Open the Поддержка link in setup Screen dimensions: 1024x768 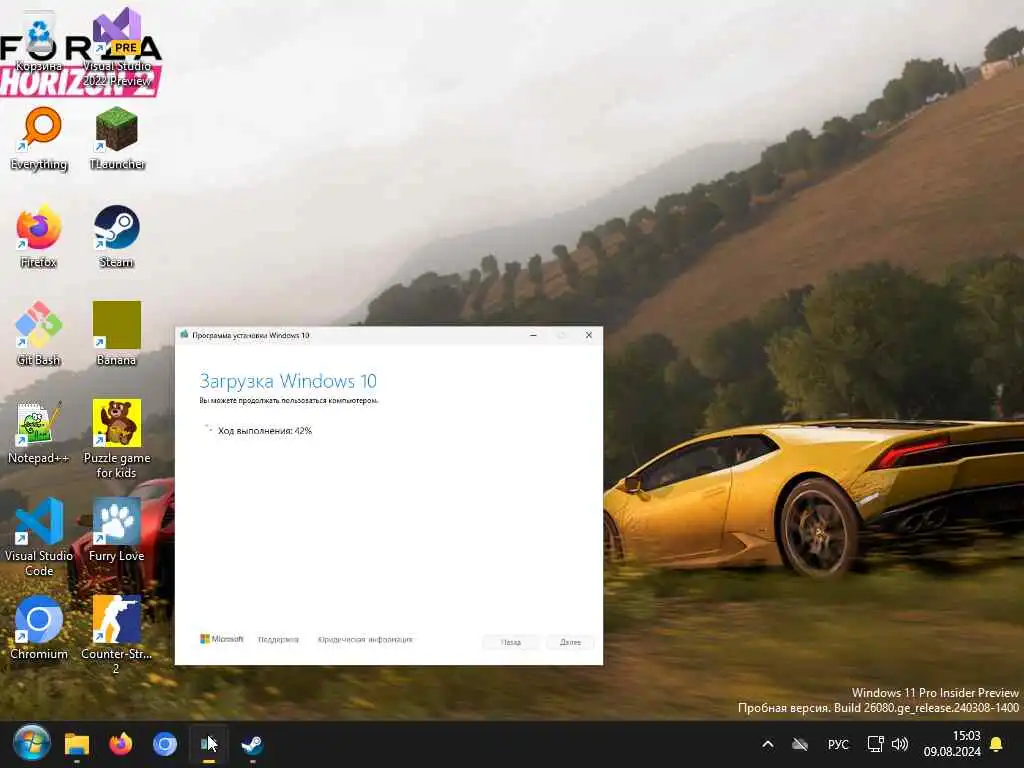point(278,639)
